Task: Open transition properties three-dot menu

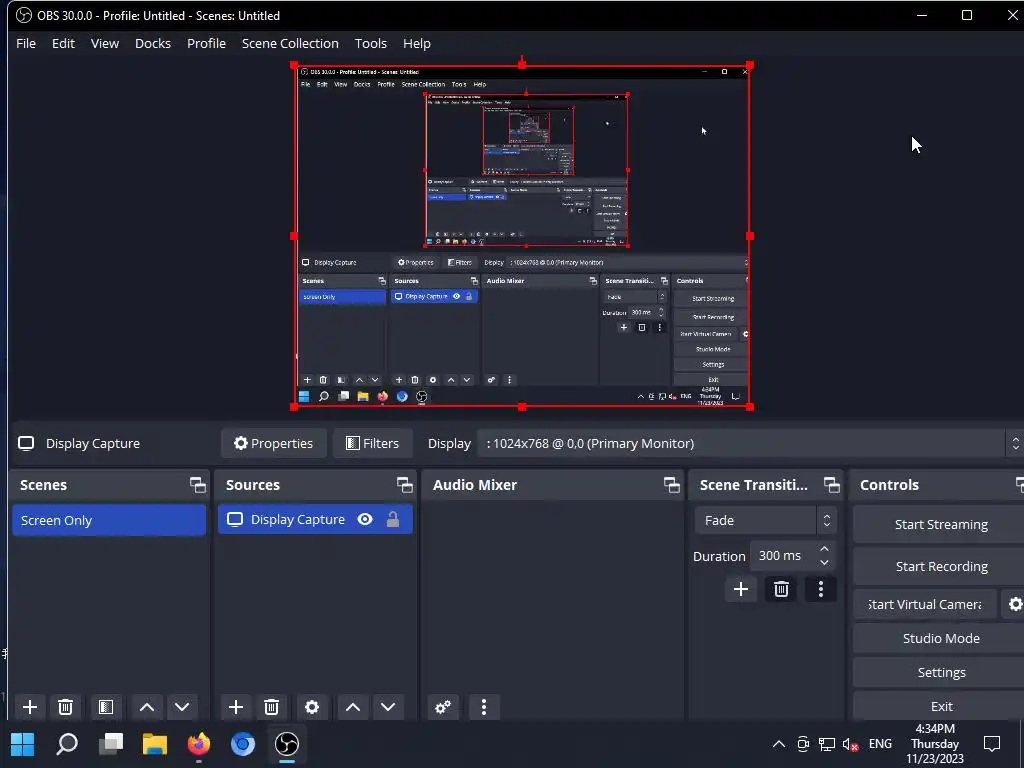Action: pyautogui.click(x=821, y=589)
